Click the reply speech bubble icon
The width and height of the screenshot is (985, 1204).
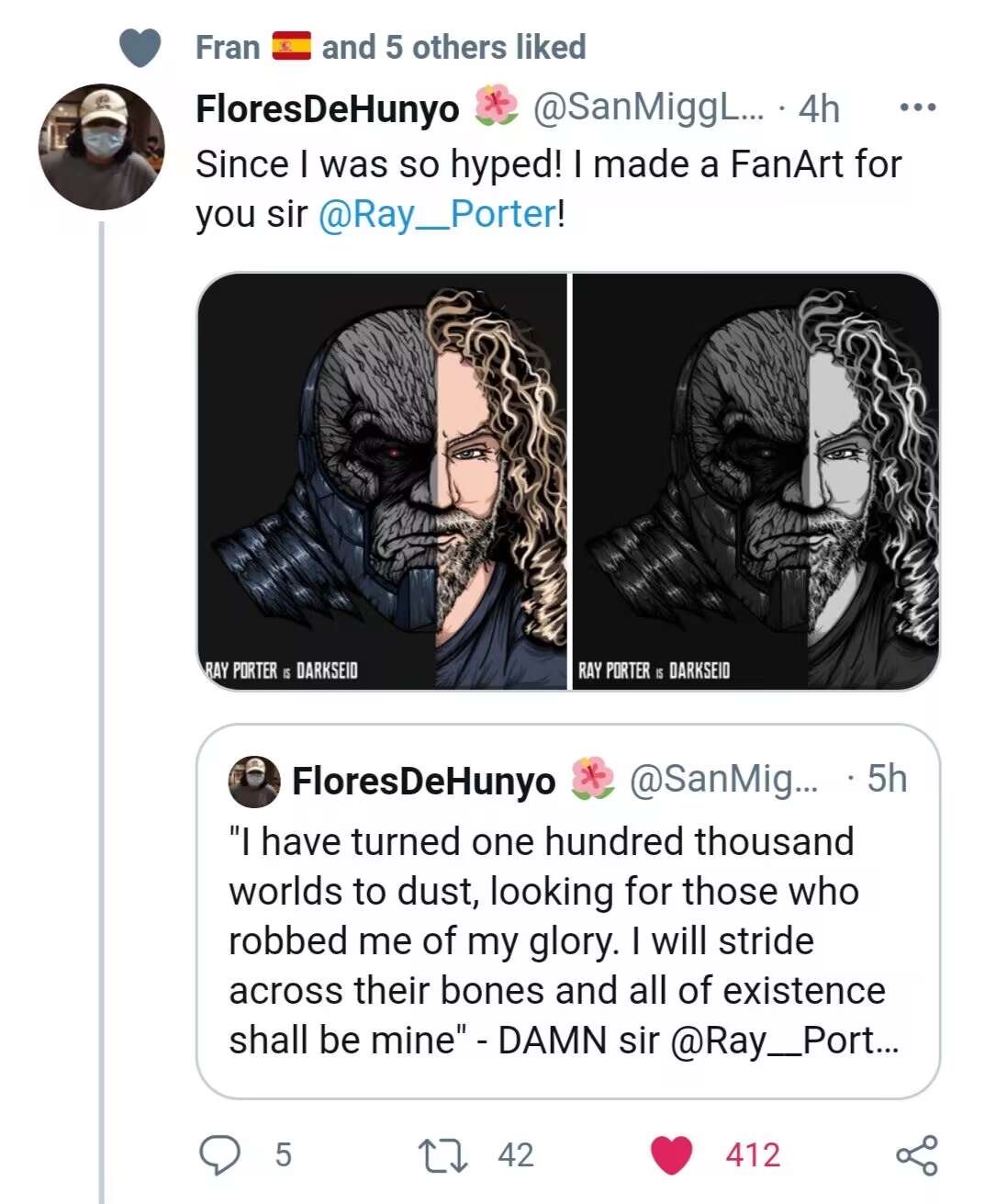point(219,1154)
